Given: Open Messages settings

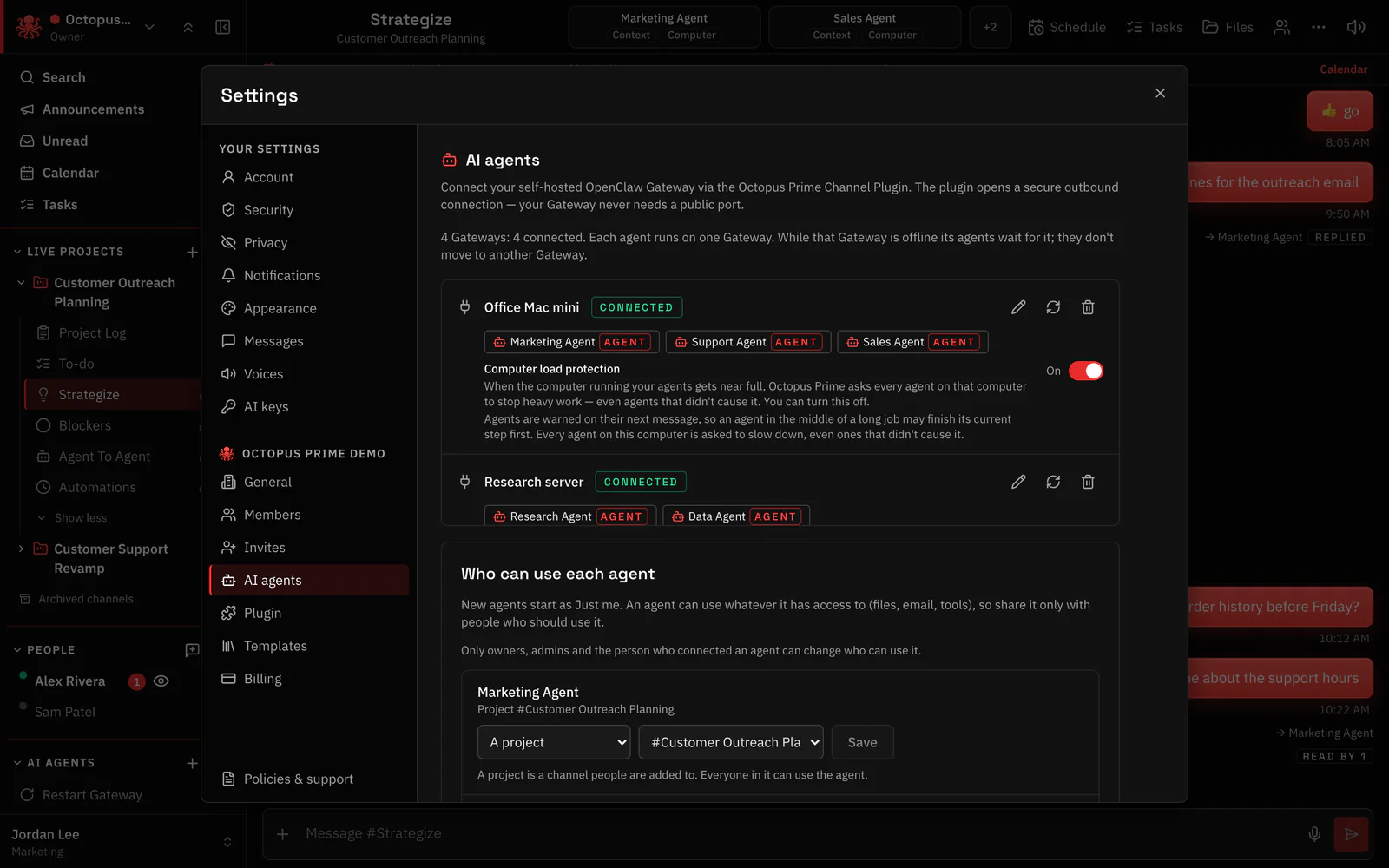Looking at the screenshot, I should tap(309, 341).
